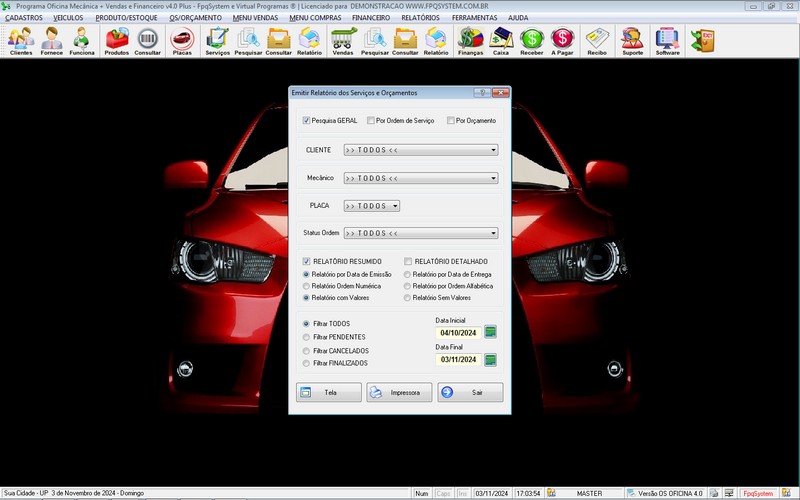Open the Recibo toolbar icon
The width and height of the screenshot is (800, 500).
[x=597, y=40]
